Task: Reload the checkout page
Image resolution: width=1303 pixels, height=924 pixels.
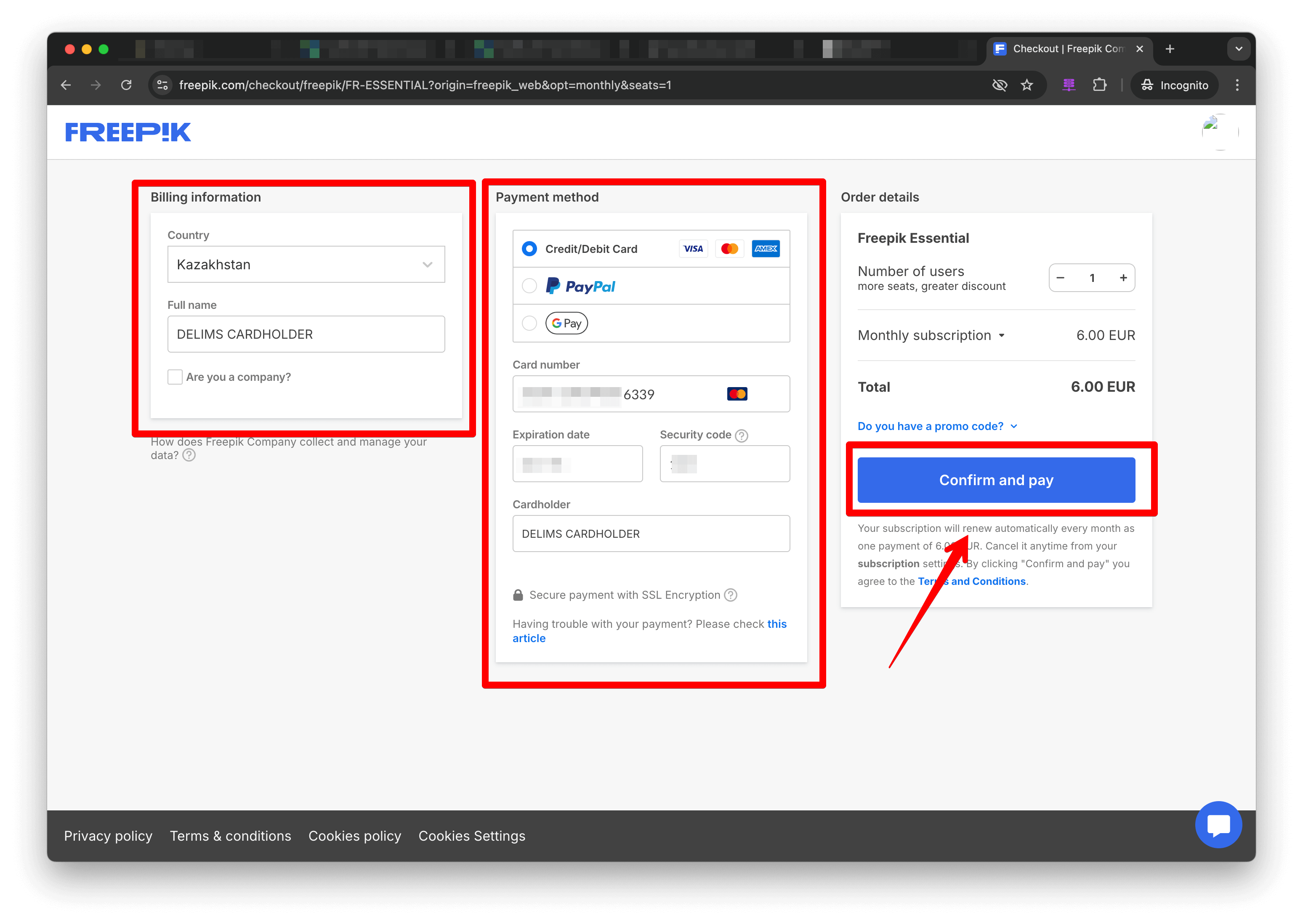Action: (126, 85)
